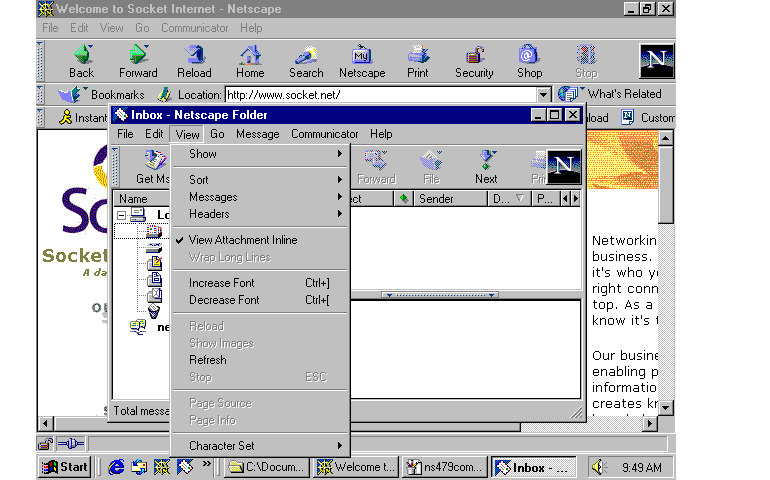Print the page with the Print icon
The image size is (770, 480).
(x=418, y=55)
